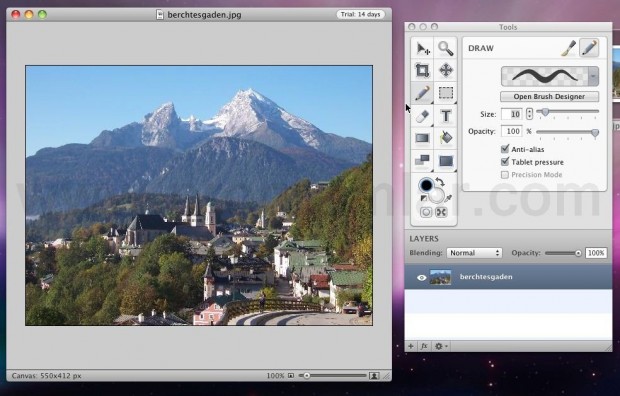This screenshot has height=396, width=620.
Task: Select the Rectangular Marquee selection tool
Action: (x=446, y=93)
